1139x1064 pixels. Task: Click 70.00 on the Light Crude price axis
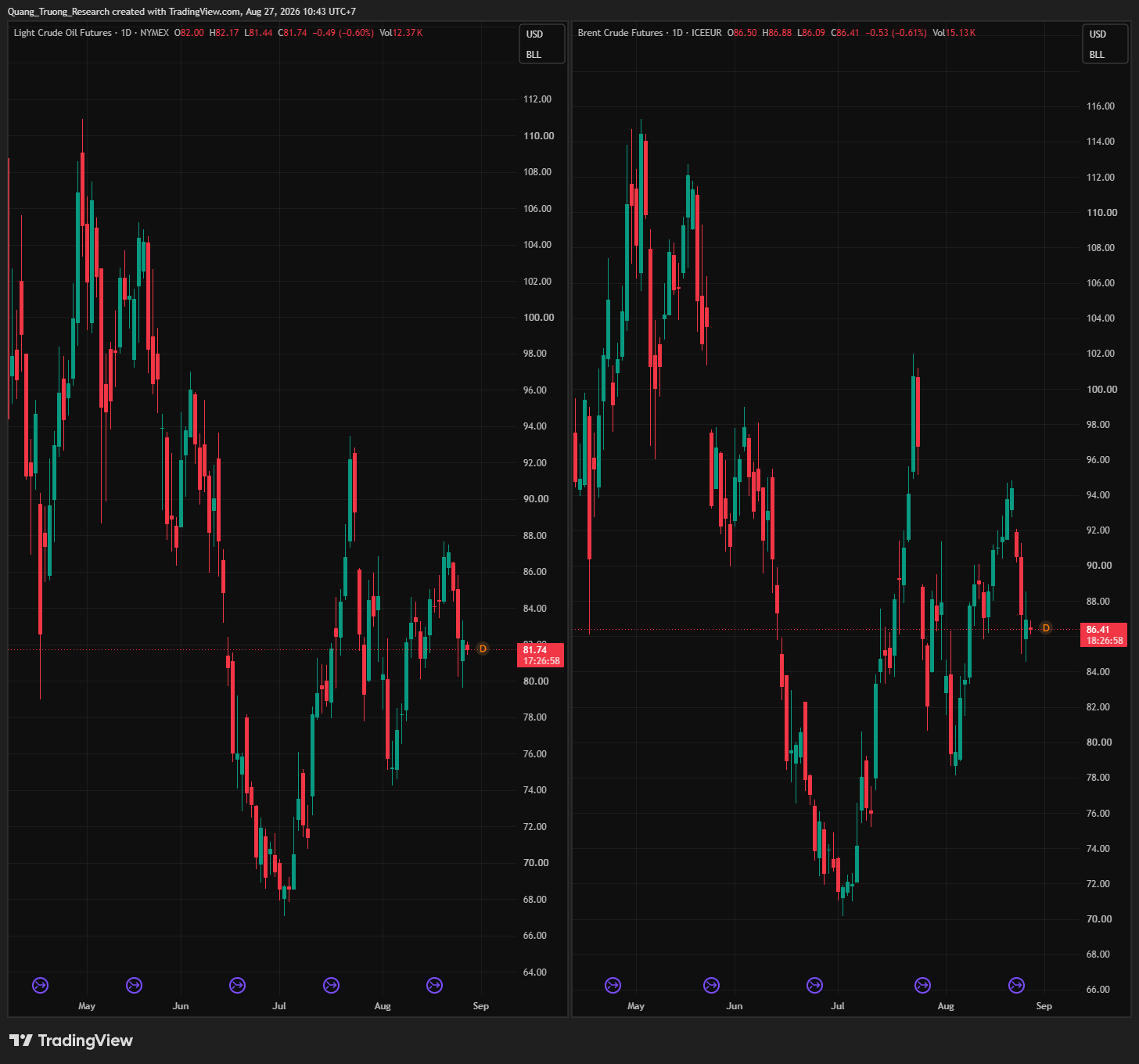[x=536, y=863]
